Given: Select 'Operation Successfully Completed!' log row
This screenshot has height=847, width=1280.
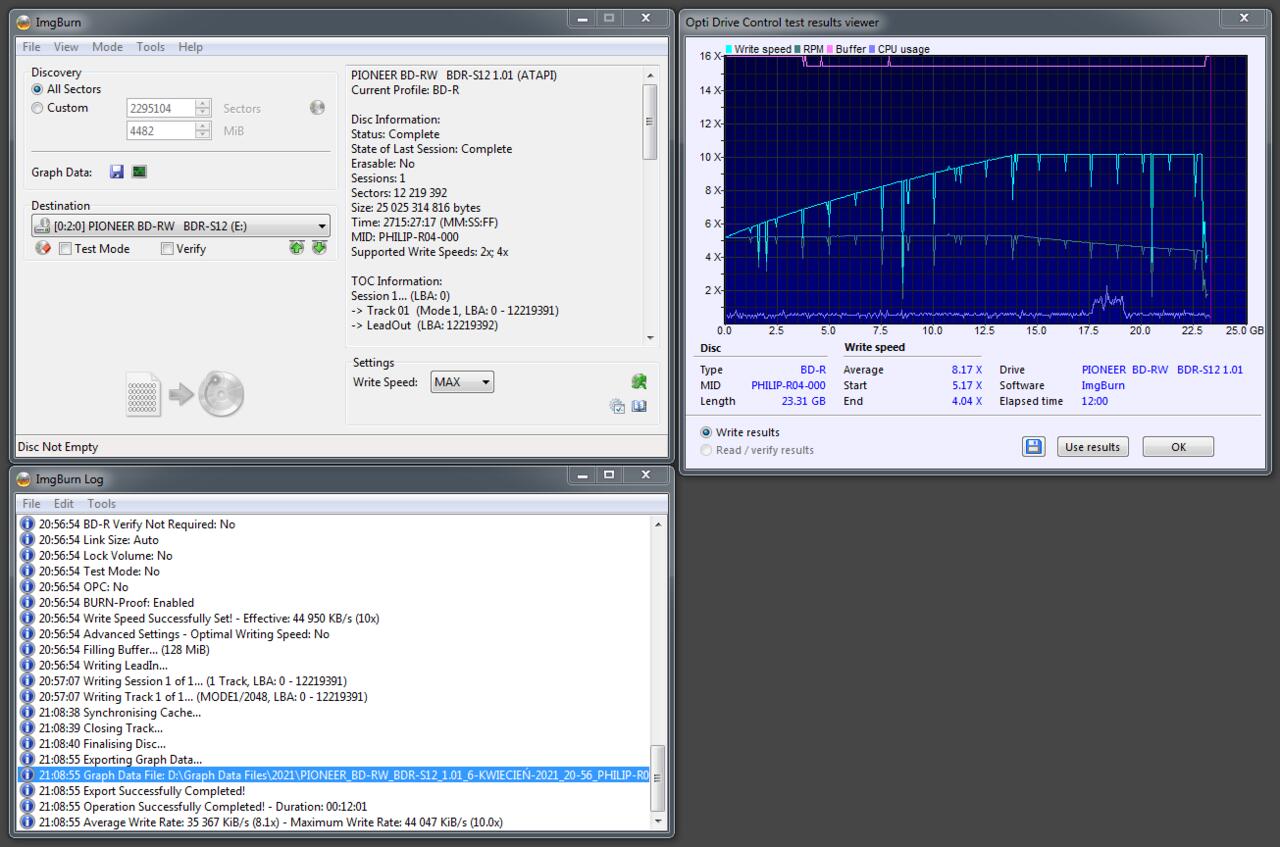Looking at the screenshot, I should click(335, 806).
